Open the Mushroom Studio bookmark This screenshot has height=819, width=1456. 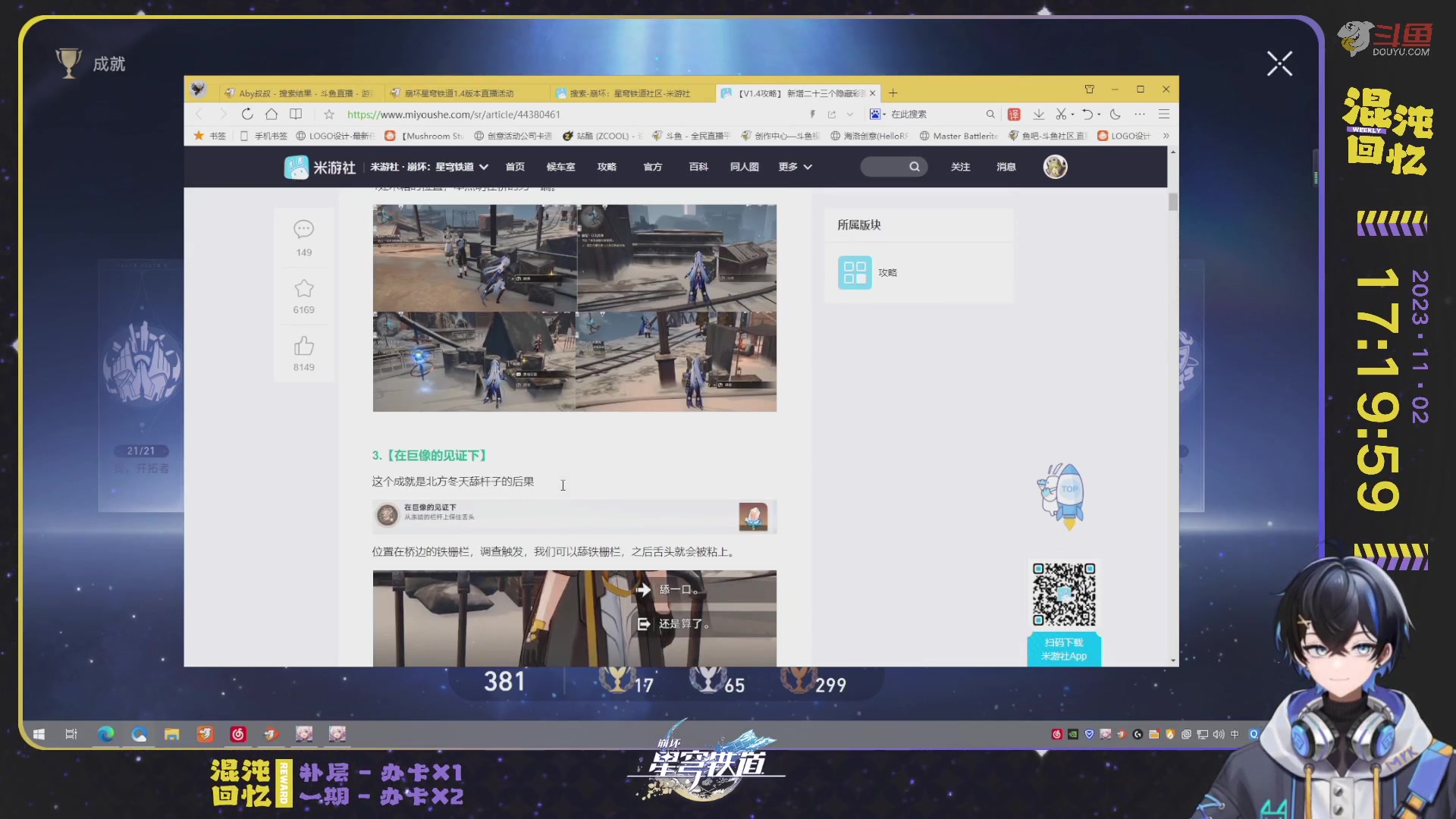click(x=424, y=136)
